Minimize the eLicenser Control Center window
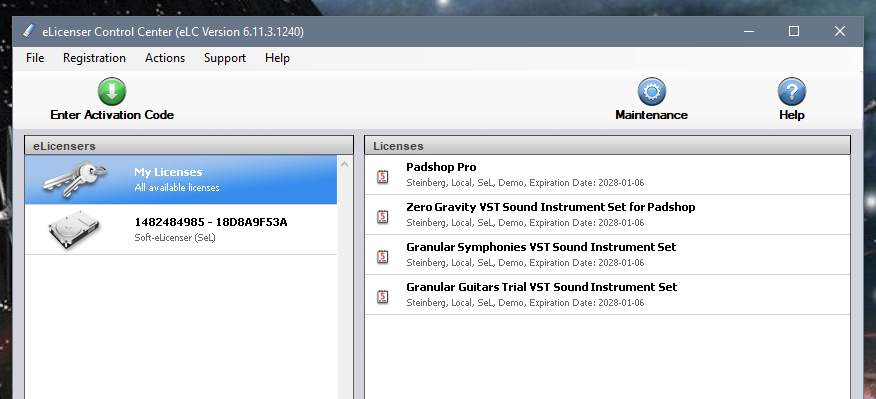The image size is (876, 399). (x=749, y=31)
